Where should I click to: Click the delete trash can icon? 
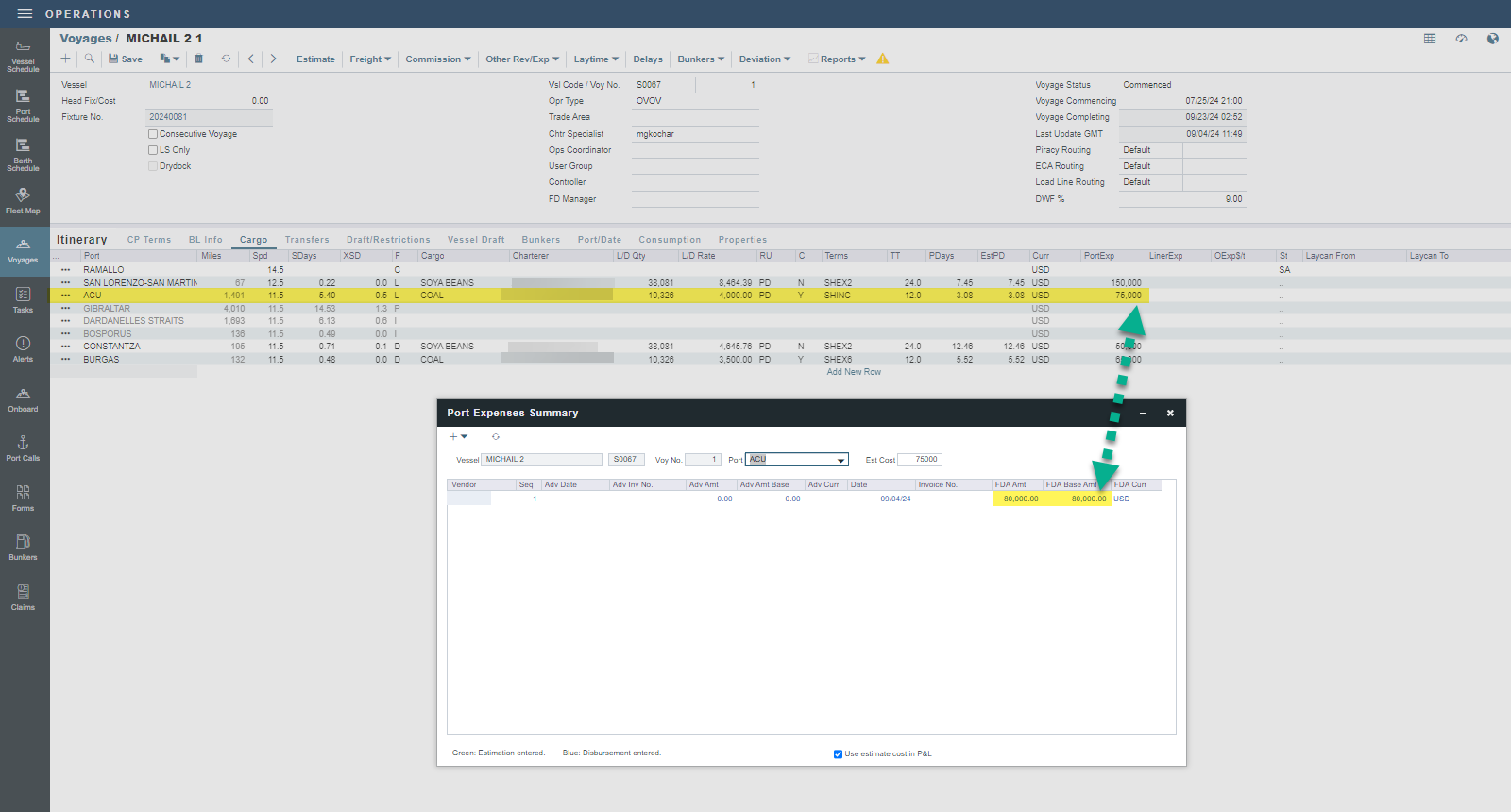coord(198,59)
